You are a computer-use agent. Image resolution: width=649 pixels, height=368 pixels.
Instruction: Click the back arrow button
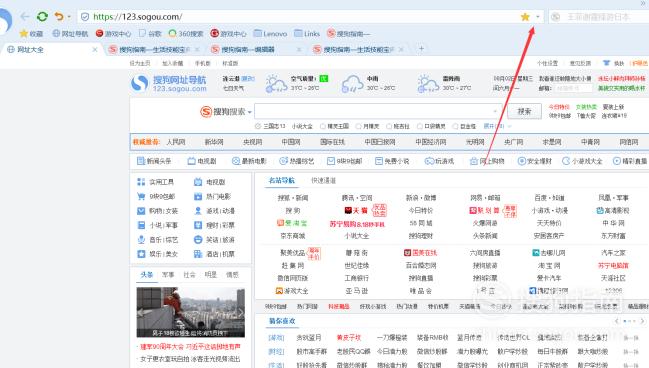[x=25, y=17]
